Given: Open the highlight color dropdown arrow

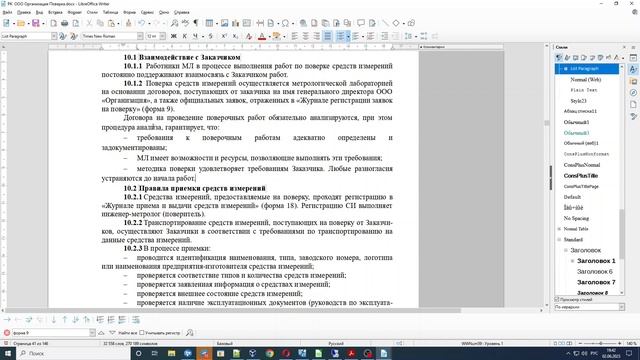Looking at the screenshot, I should click(284, 36).
